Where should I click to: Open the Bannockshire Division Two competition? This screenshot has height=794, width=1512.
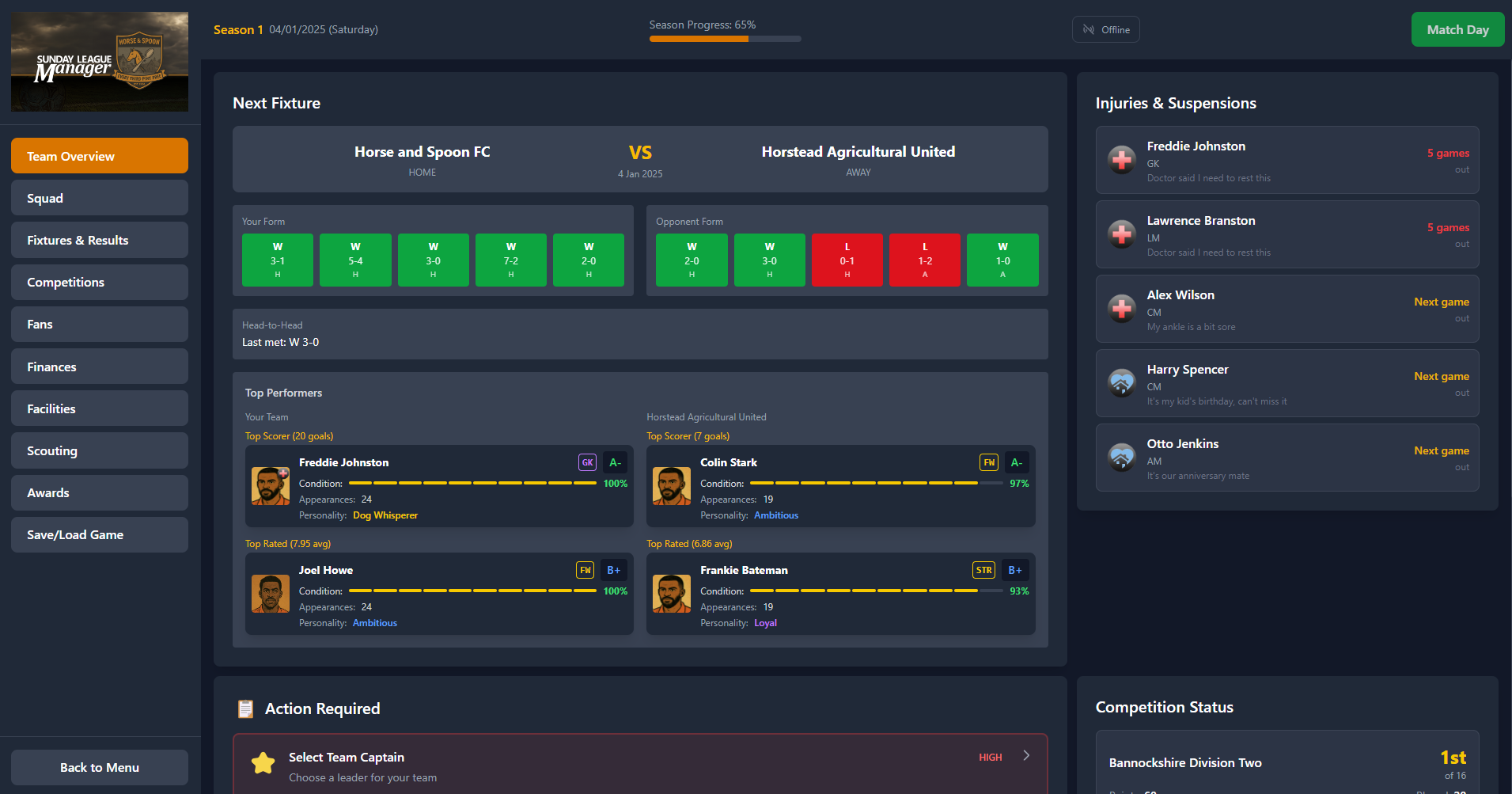tap(1287, 762)
